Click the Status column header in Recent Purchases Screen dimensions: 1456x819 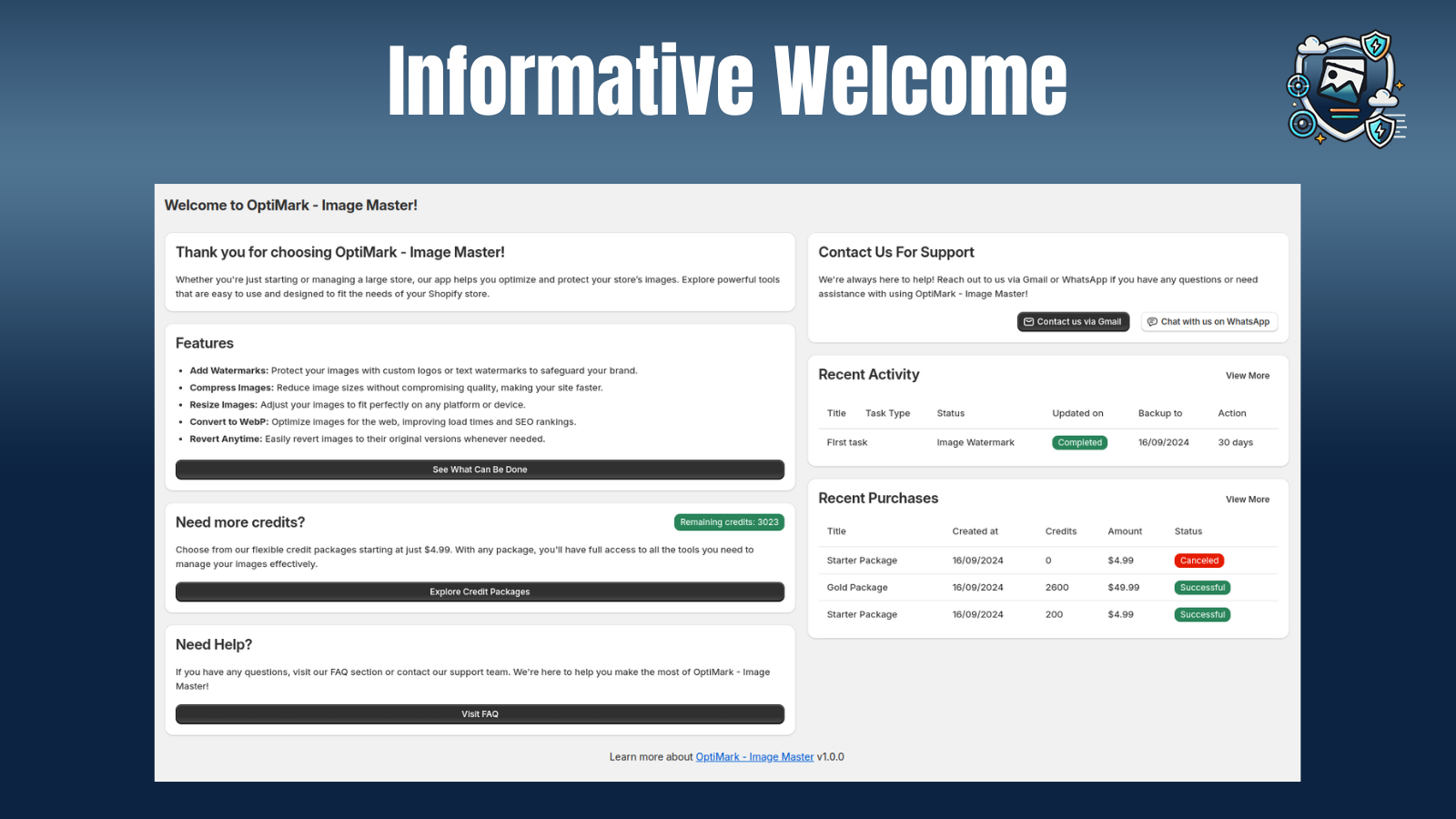click(x=1188, y=531)
